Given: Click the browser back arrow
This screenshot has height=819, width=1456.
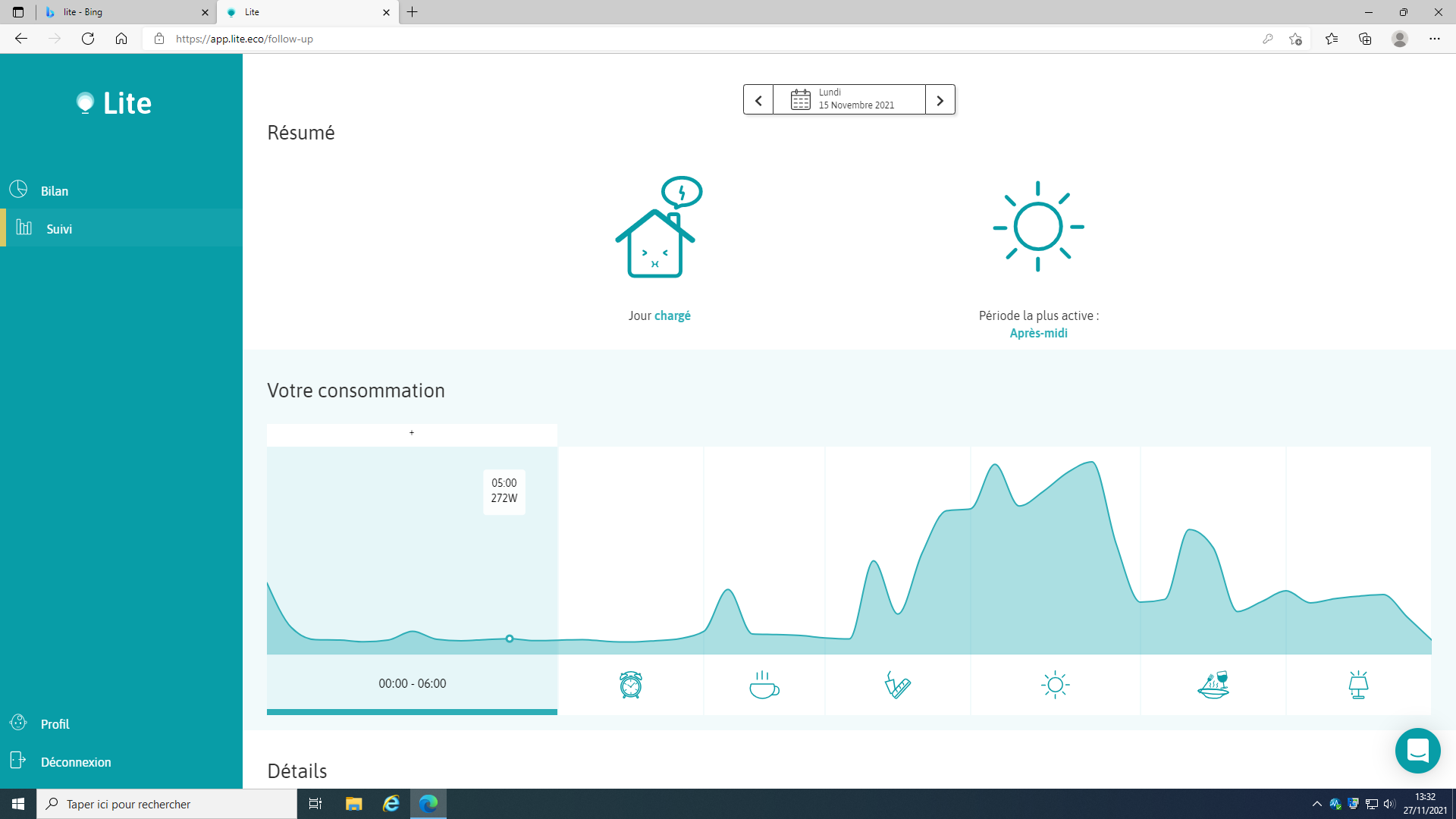Looking at the screenshot, I should coord(21,39).
